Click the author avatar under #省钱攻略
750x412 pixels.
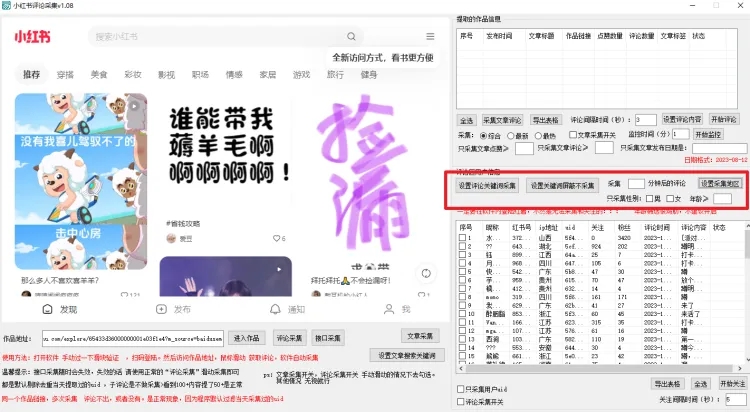[171, 238]
